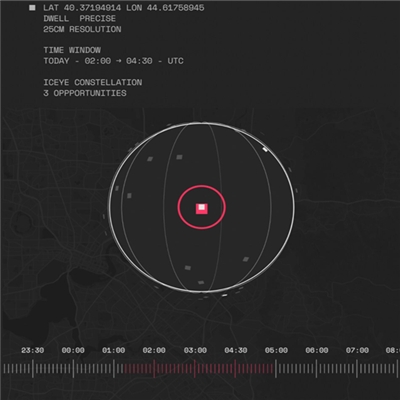The height and width of the screenshot is (400, 400).
Task: Click the 06:00 timeline label
Action: 317,350
